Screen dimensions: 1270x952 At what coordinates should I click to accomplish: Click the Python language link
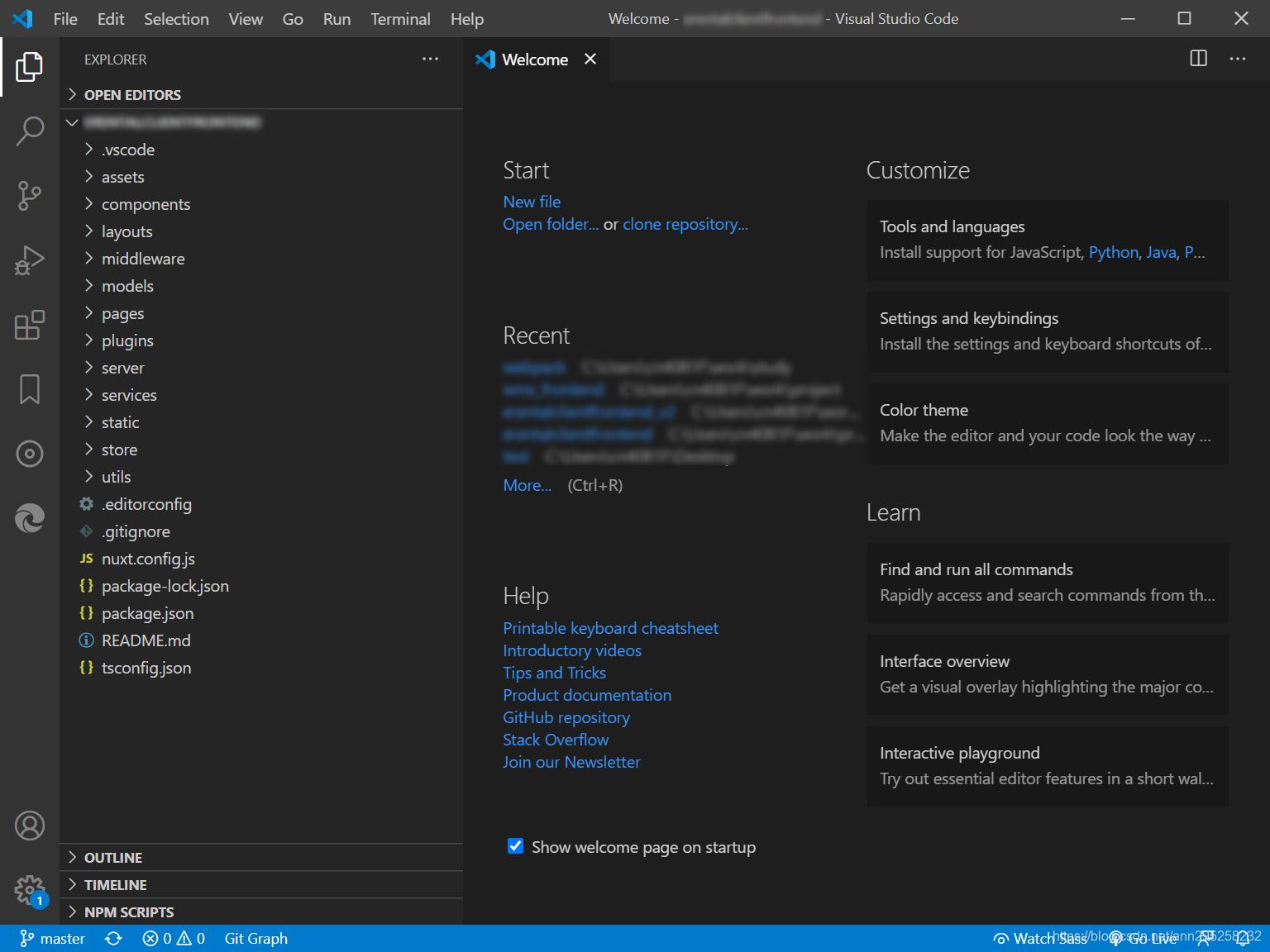pos(1113,252)
